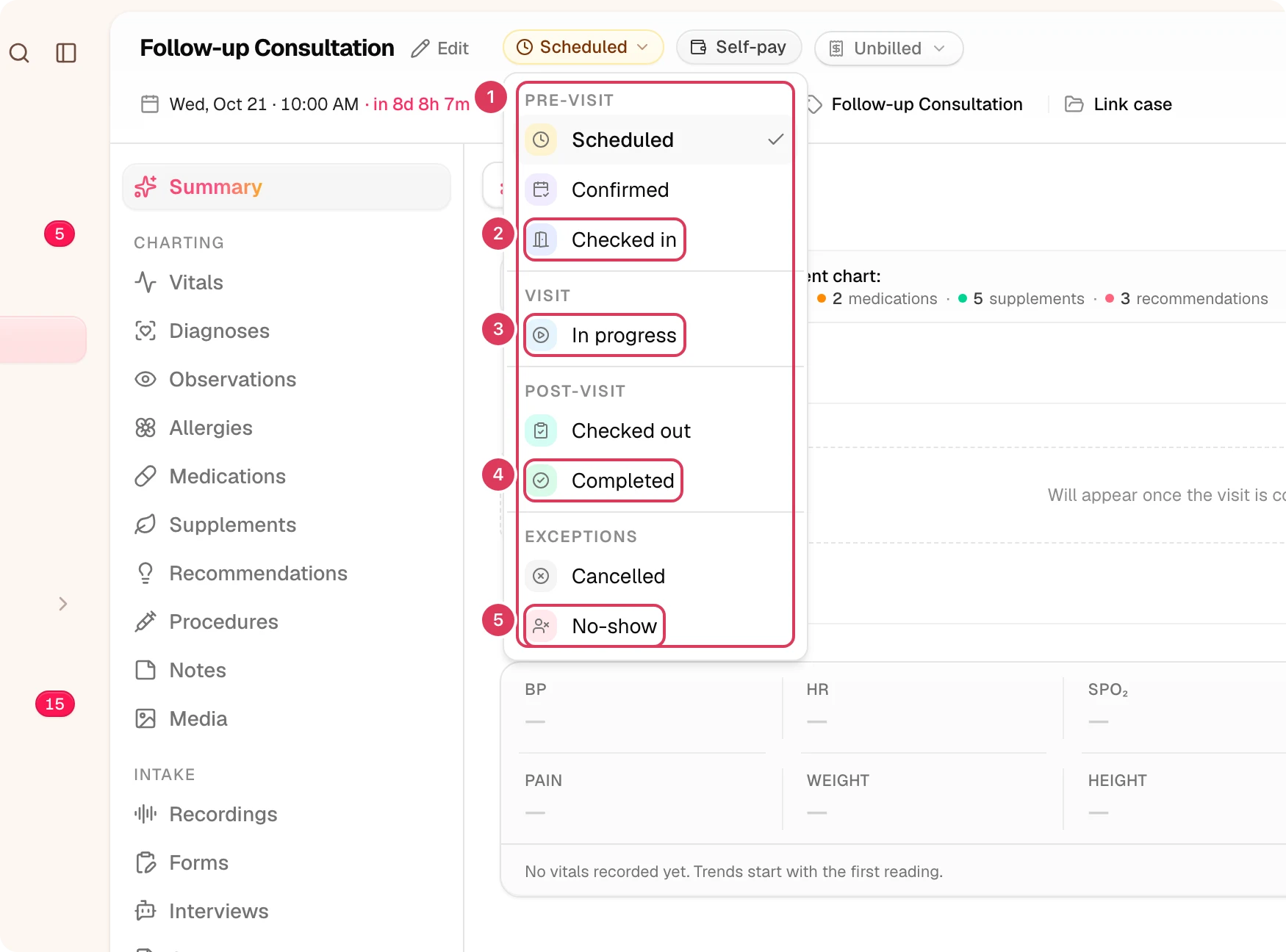Collapse the Scheduled status dropdown

coord(583,47)
